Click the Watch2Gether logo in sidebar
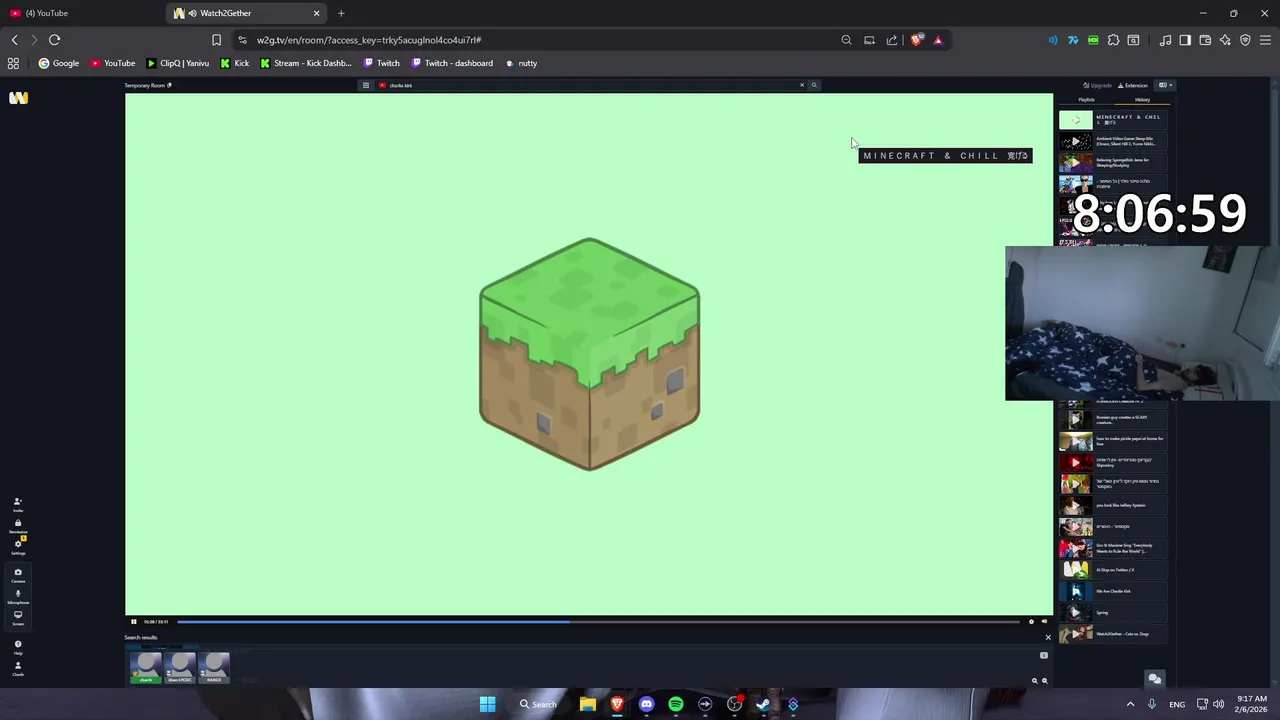The width and height of the screenshot is (1280, 720). [18, 98]
